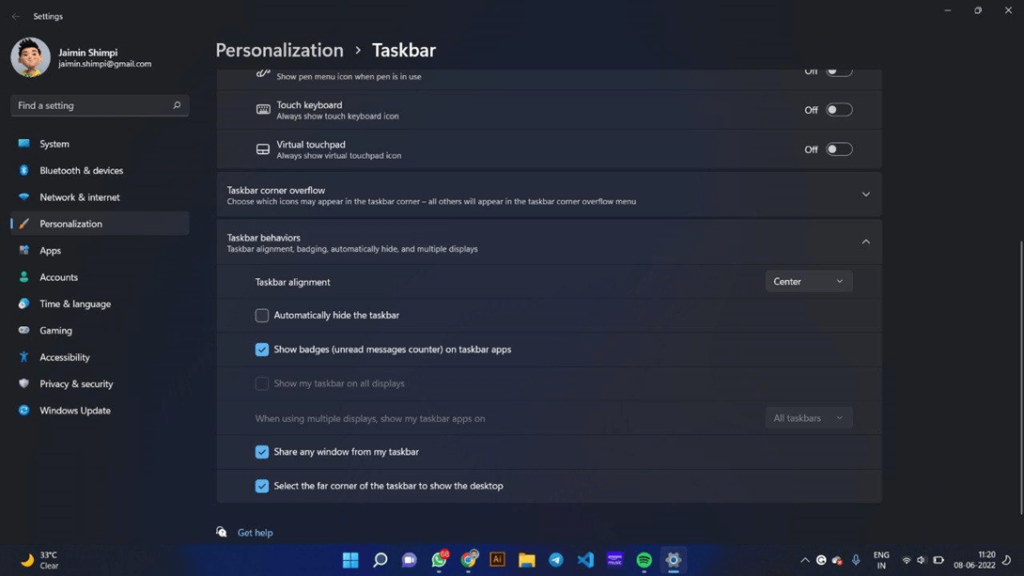Click the Get help link
Viewport: 1024px width, 576px height.
coord(255,533)
